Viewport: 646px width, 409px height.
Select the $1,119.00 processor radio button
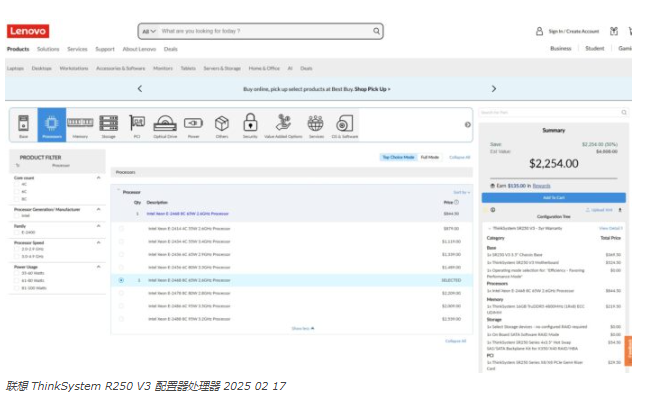[121, 241]
